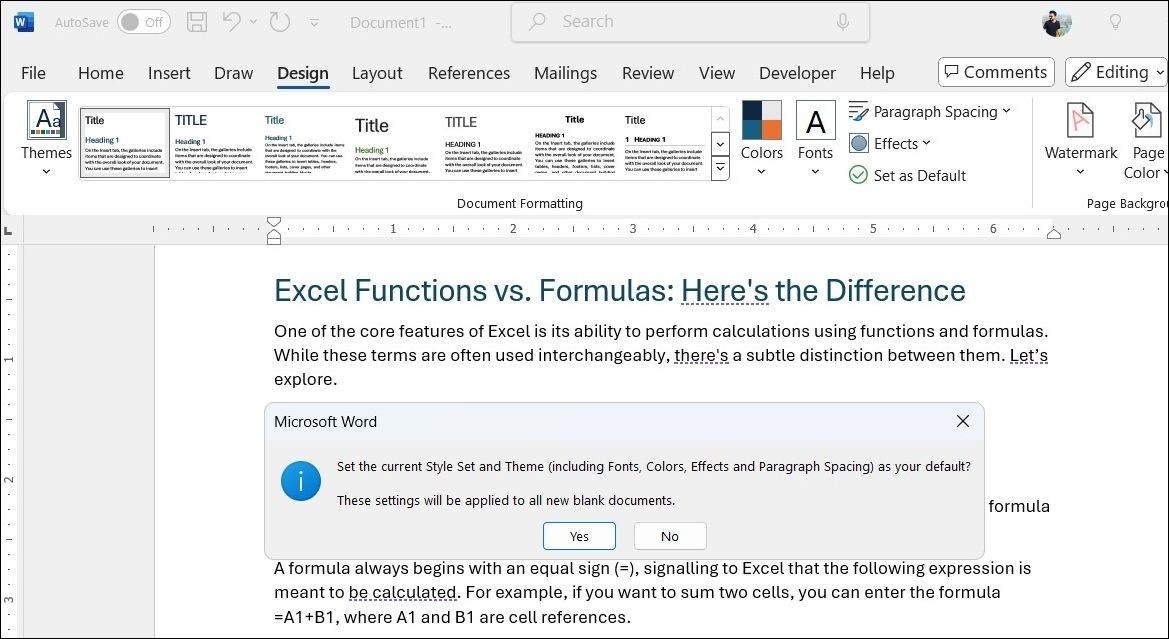
Task: Open the Fonts theme menu
Action: pyautogui.click(x=816, y=140)
